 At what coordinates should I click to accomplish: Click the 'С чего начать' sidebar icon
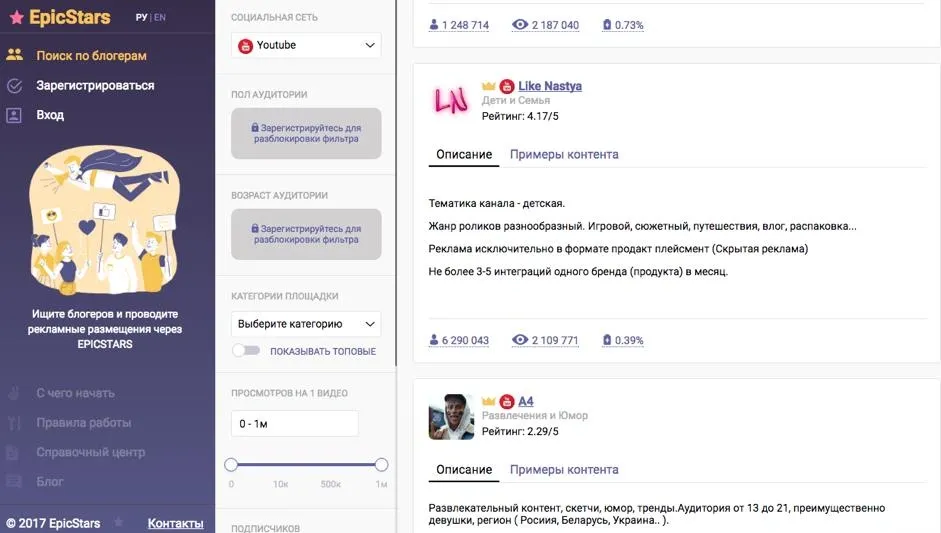(x=14, y=393)
